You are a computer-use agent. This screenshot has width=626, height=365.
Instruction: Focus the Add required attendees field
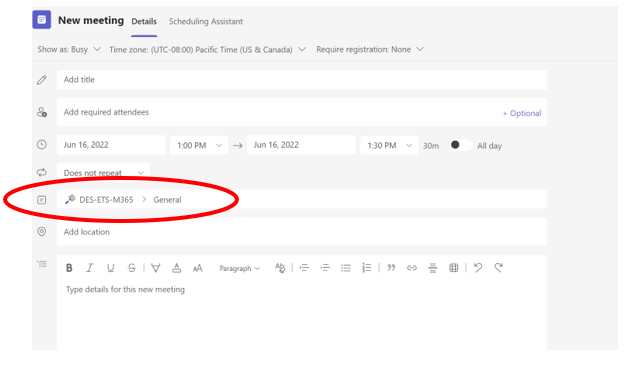coord(302,112)
